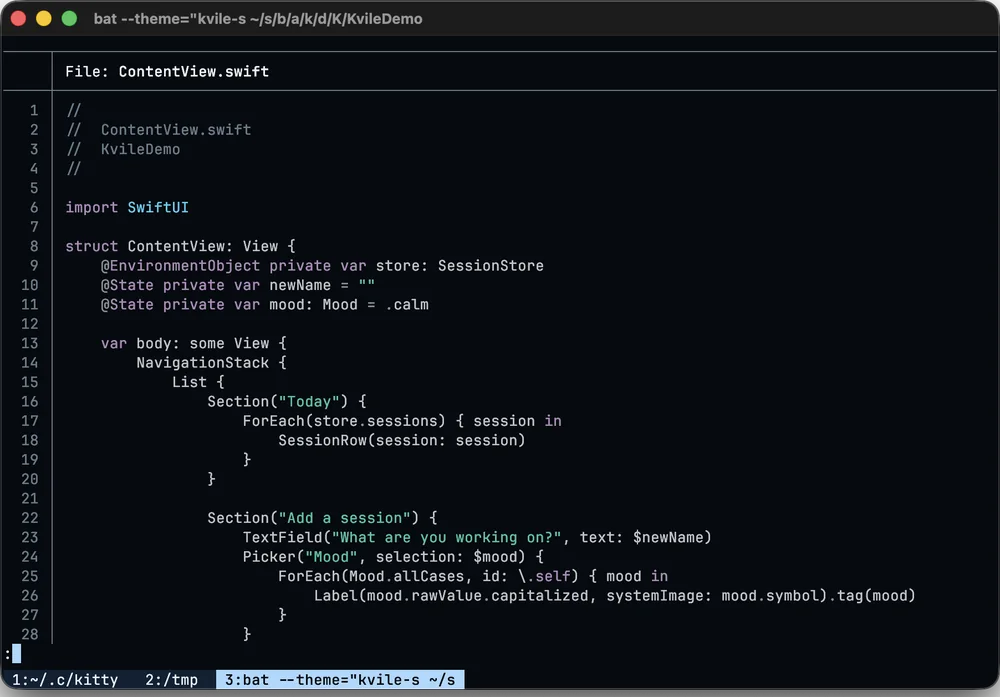This screenshot has height=697, width=1000.
Task: Click the File: ContentView.swift header
Action: (167, 71)
